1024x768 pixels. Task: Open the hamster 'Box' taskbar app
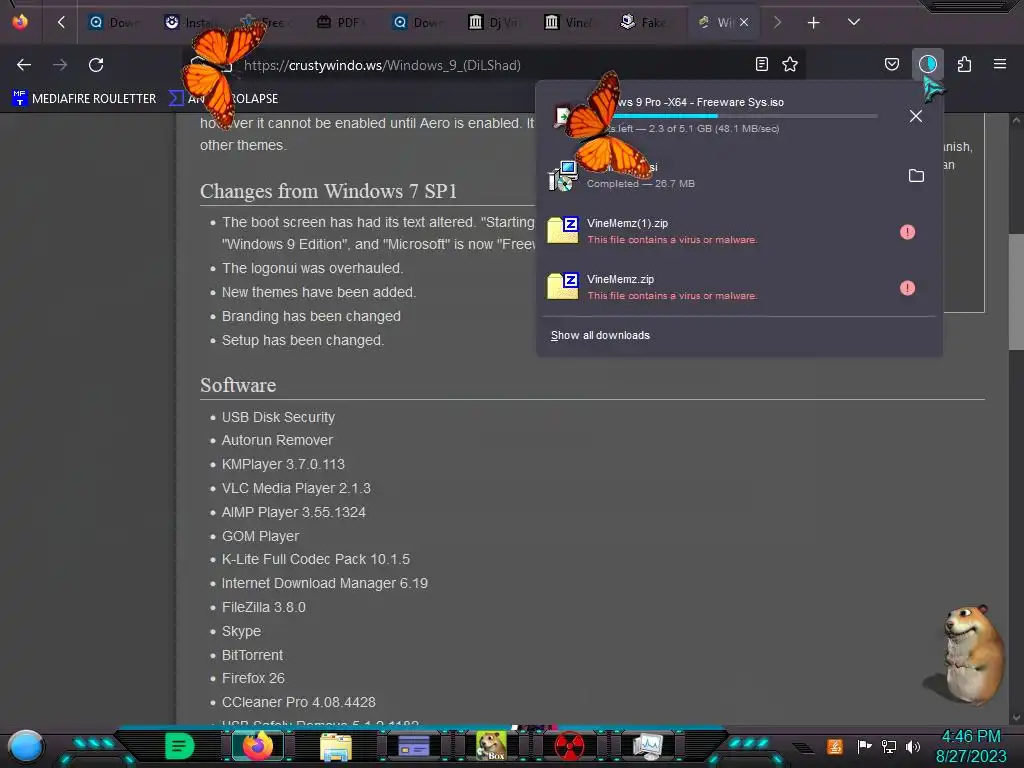[491, 746]
